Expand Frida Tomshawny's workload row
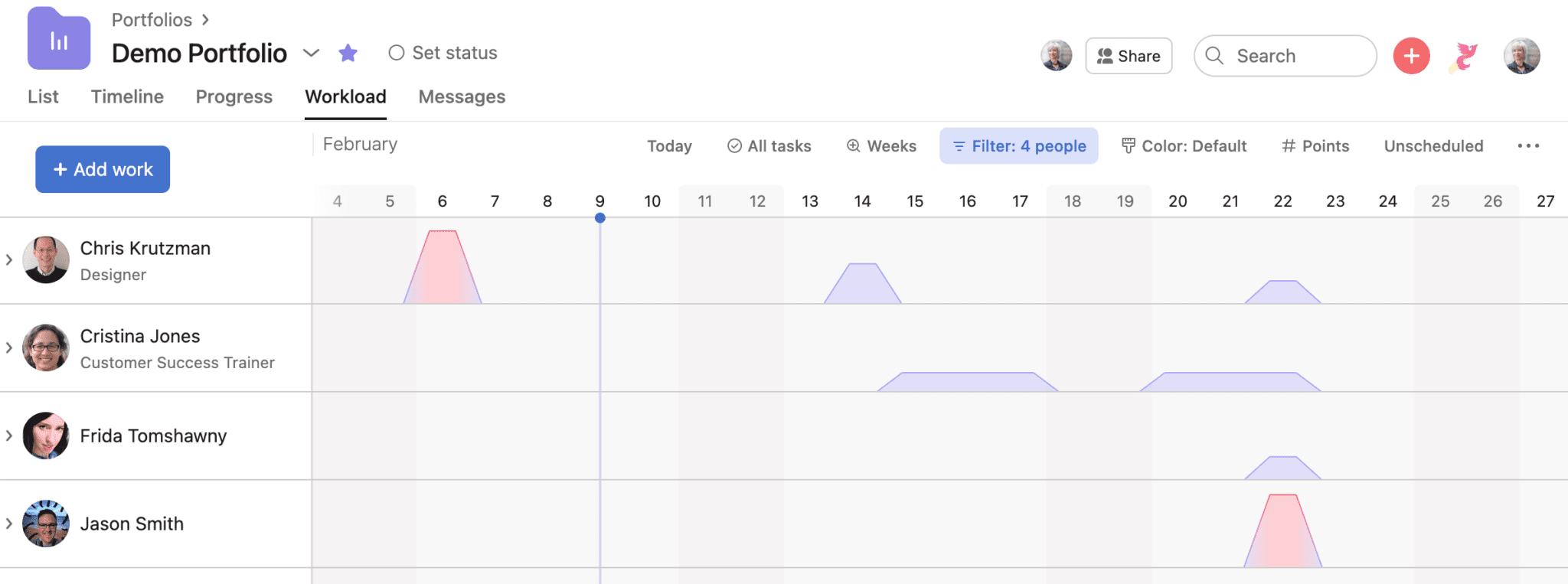Screen dimensions: 1568x584 9,436
